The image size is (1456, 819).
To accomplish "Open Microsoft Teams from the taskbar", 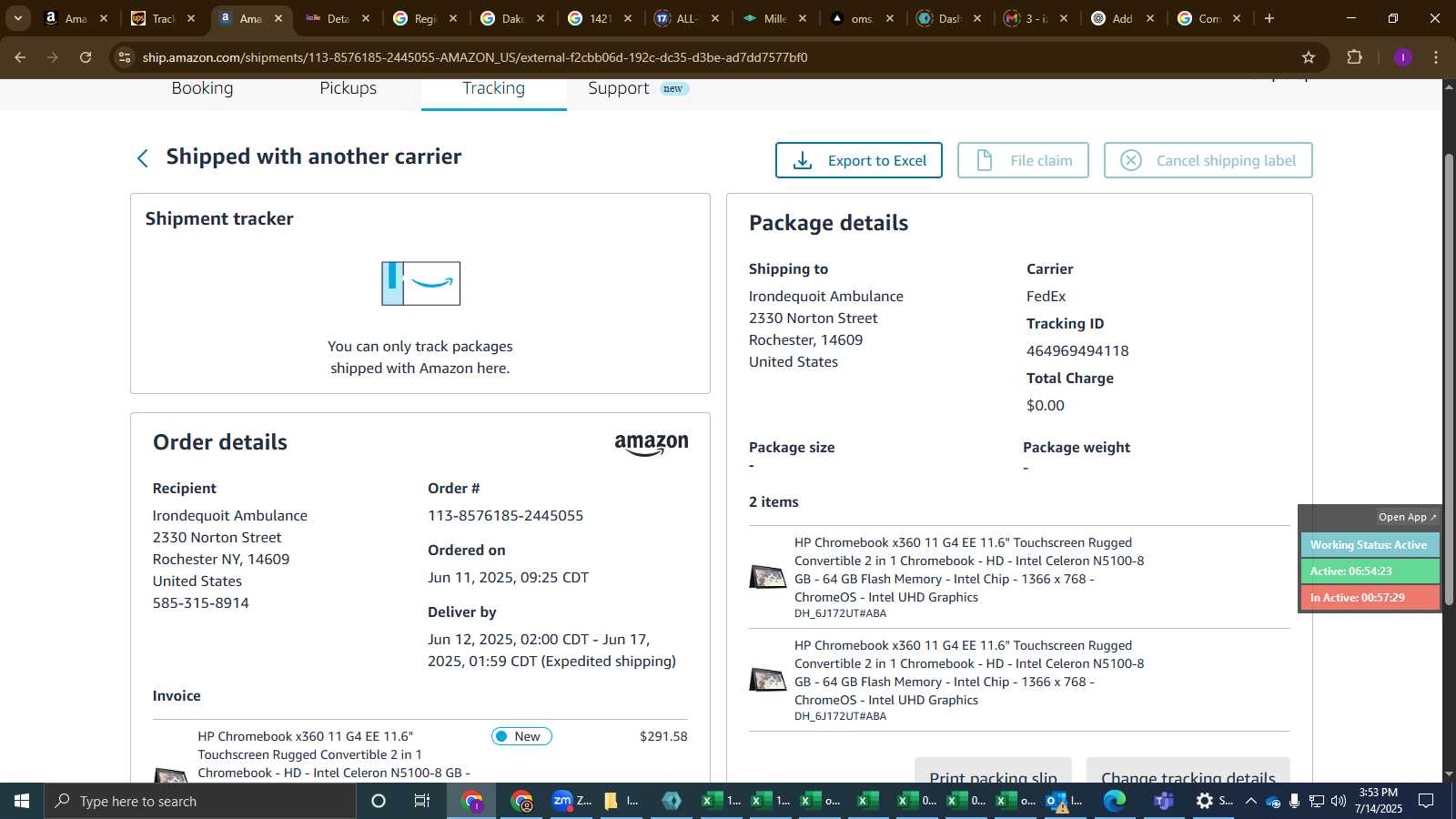I will [1163, 801].
